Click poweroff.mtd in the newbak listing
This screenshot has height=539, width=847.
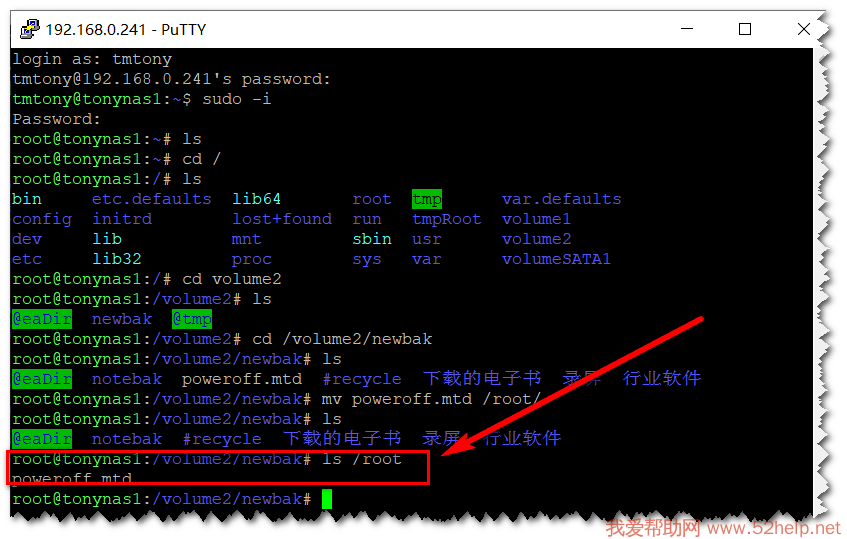[x=241, y=379]
